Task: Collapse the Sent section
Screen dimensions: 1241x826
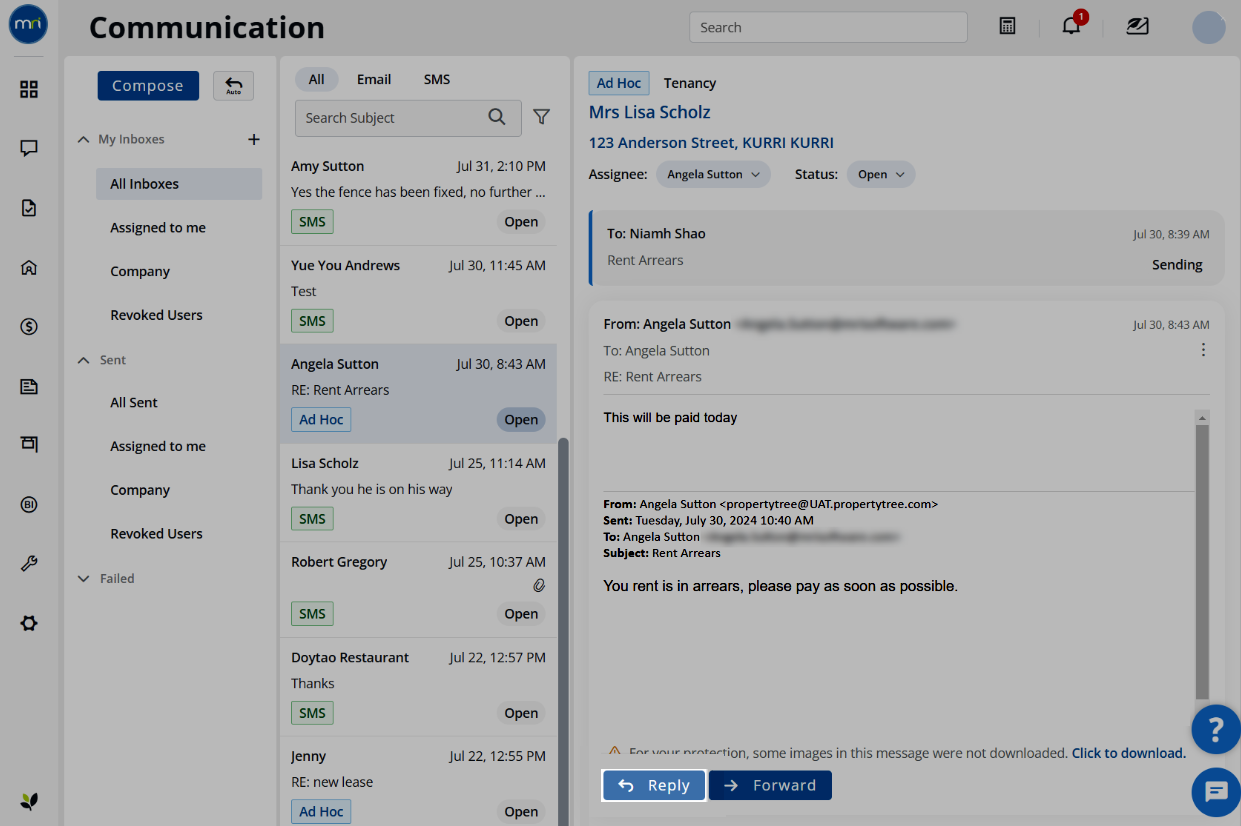Action: coord(83,360)
